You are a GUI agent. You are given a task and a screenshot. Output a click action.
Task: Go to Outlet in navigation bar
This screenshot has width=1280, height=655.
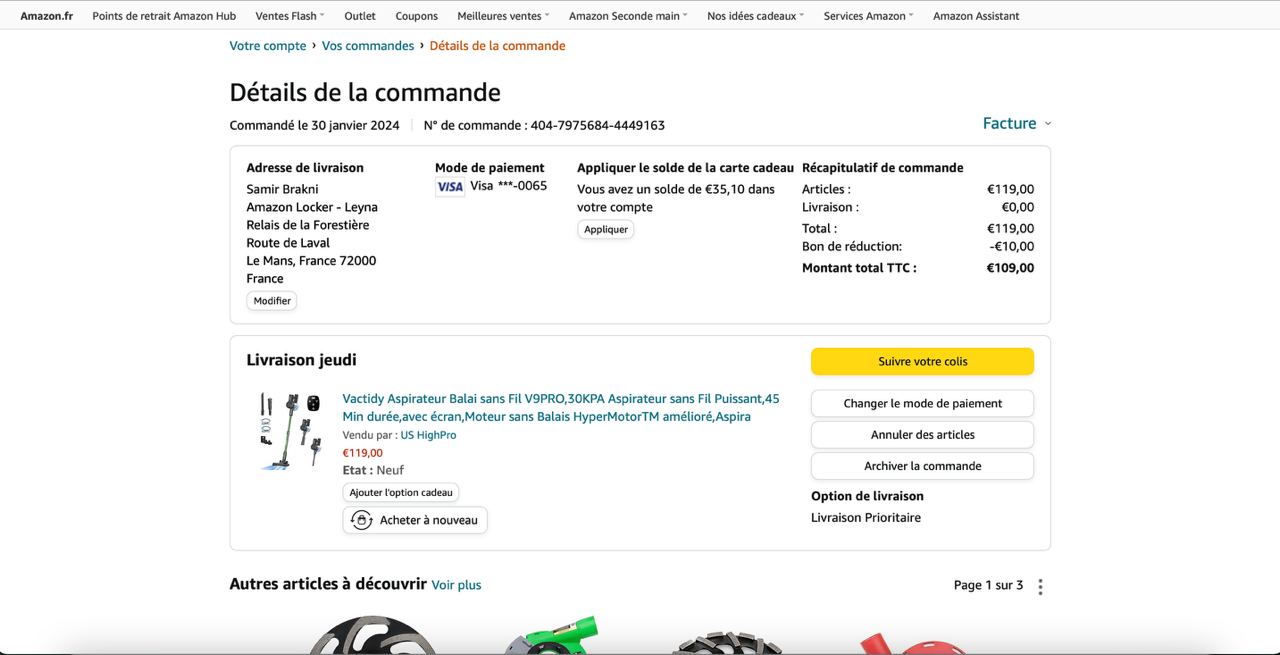360,16
